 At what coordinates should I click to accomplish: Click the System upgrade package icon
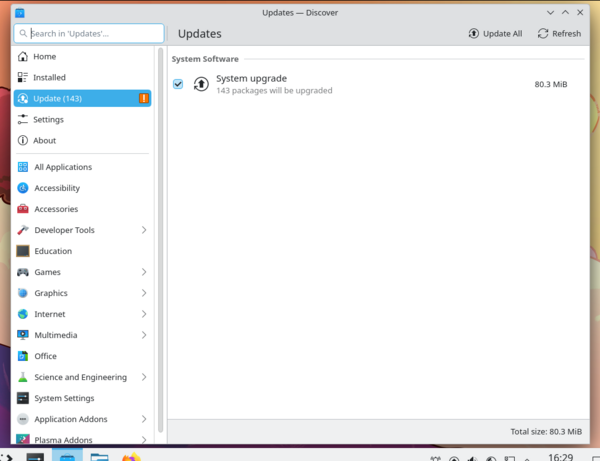pos(201,84)
